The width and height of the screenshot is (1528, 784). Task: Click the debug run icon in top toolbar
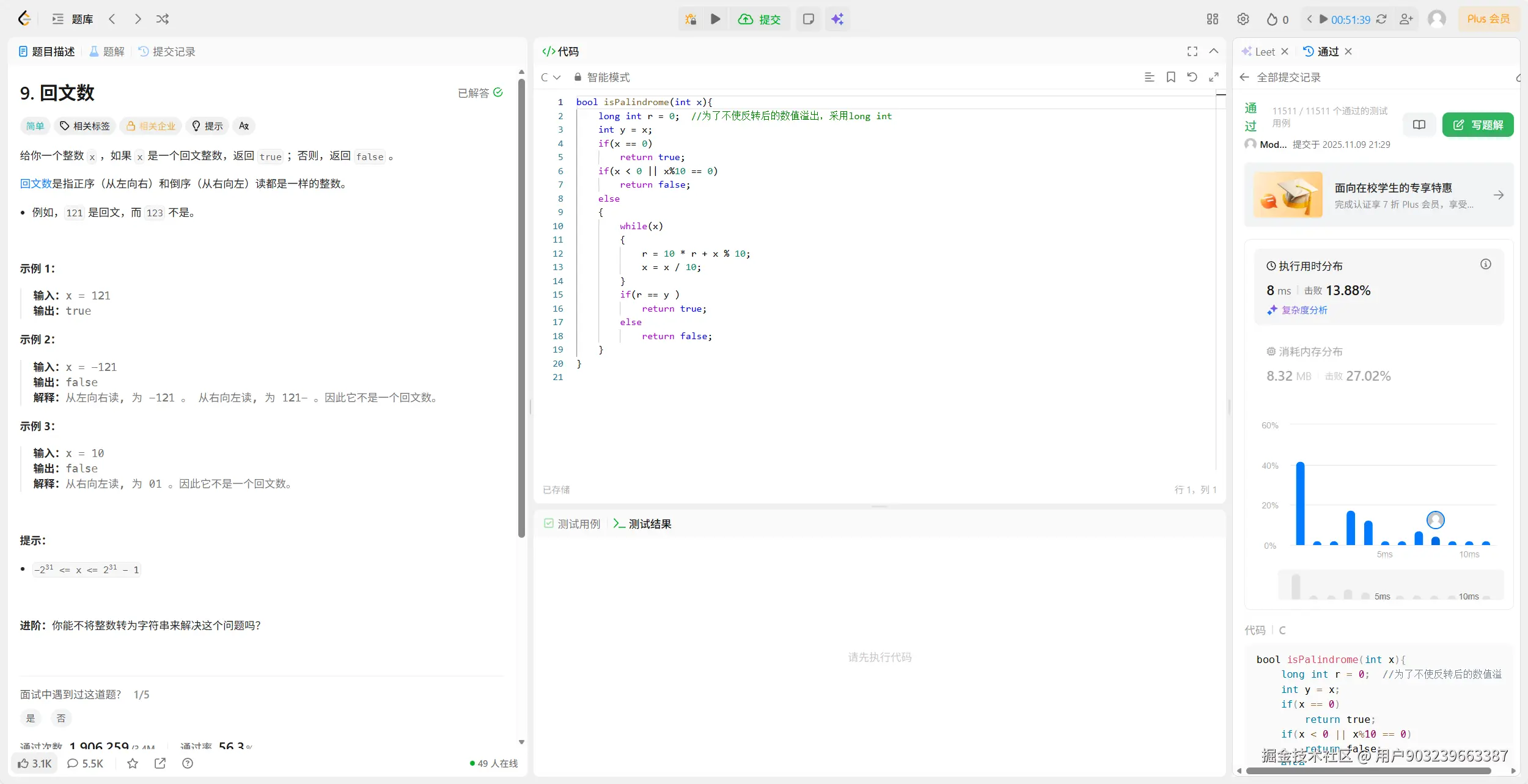691,19
